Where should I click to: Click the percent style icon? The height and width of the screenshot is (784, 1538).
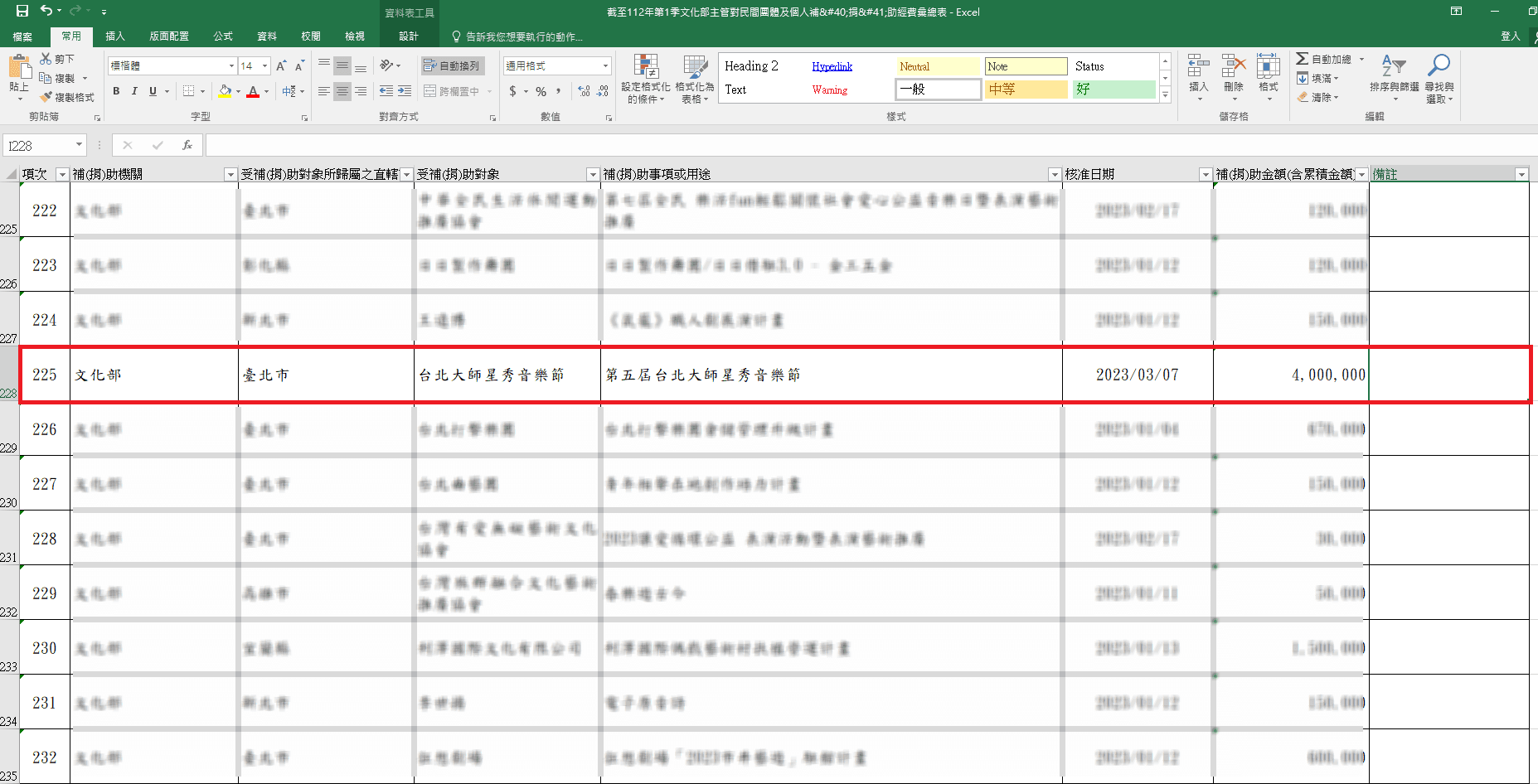541,91
